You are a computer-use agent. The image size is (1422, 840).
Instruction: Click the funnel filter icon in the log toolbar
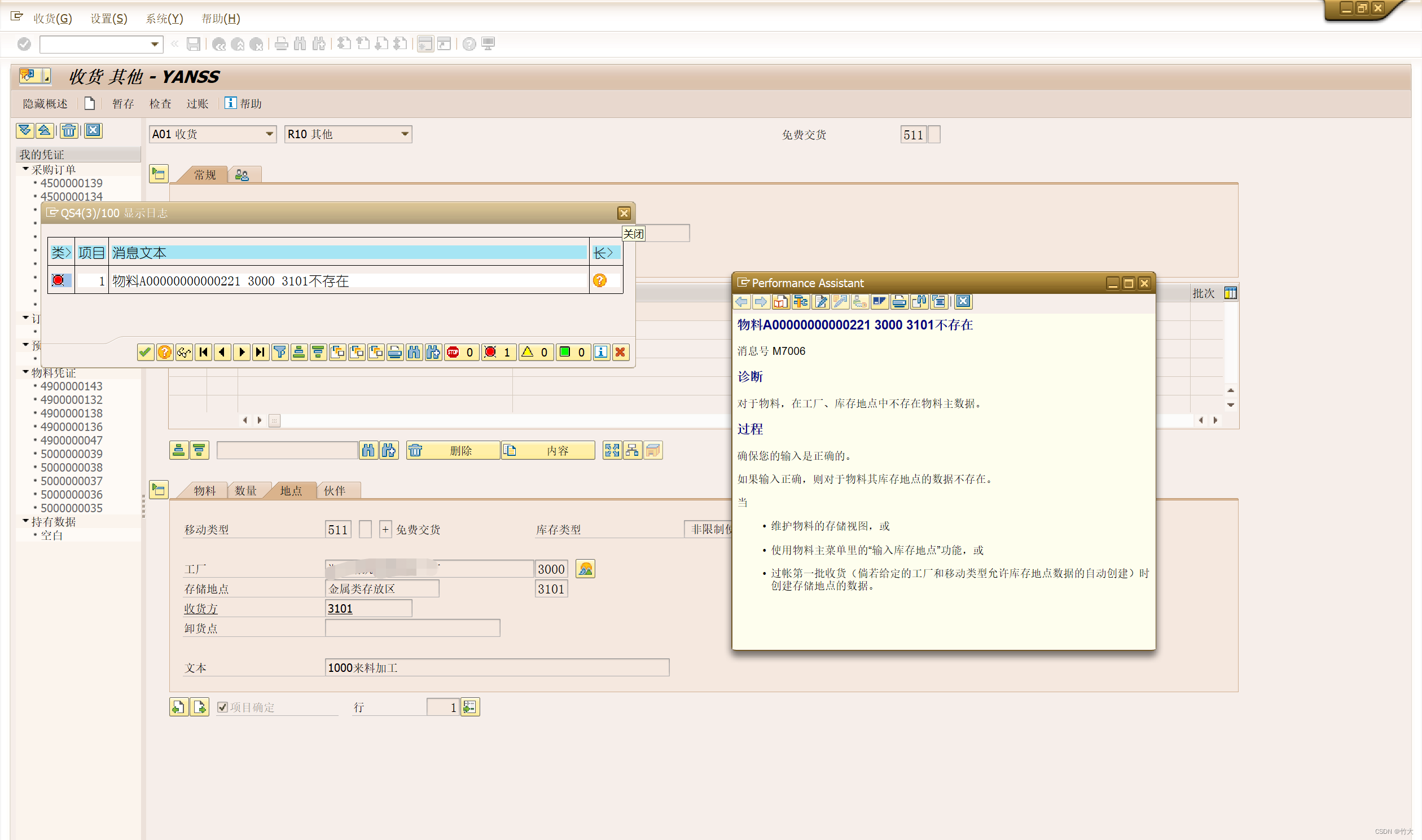click(280, 352)
